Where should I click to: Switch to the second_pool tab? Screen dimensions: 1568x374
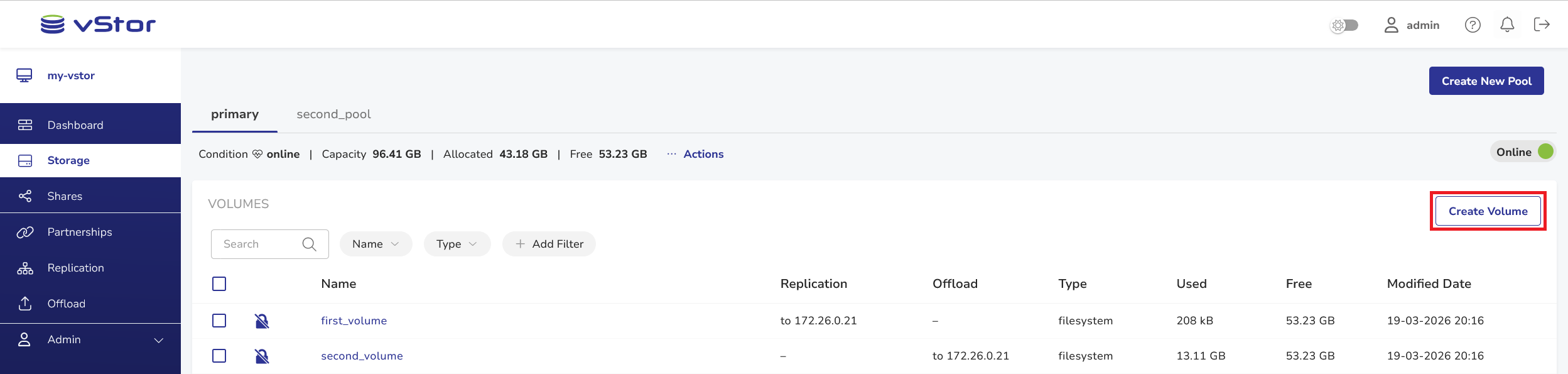333,114
